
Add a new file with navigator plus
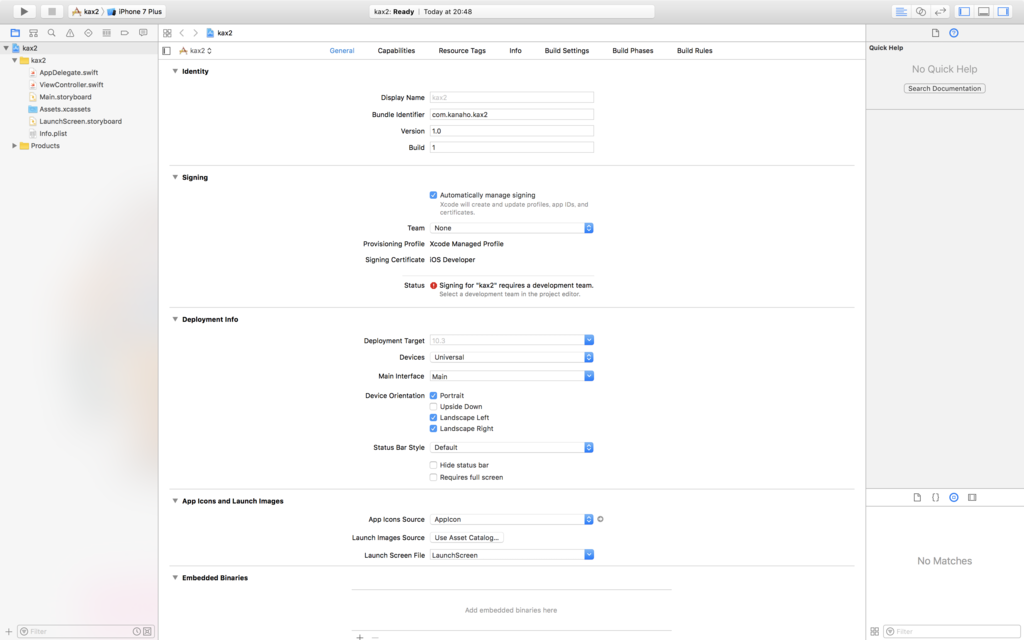tap(8, 632)
